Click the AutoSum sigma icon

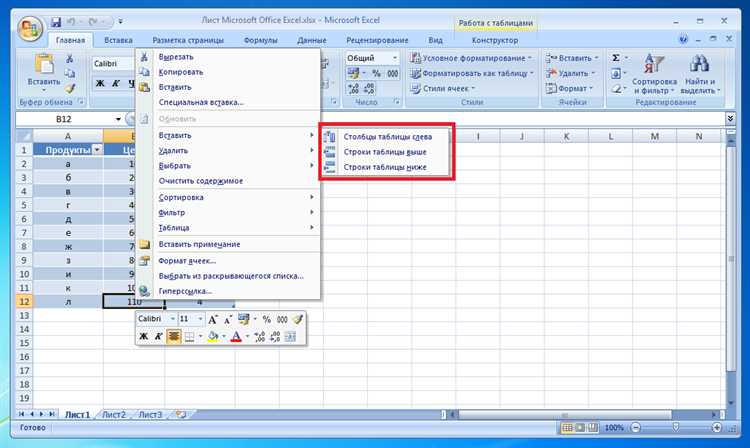tap(616, 58)
